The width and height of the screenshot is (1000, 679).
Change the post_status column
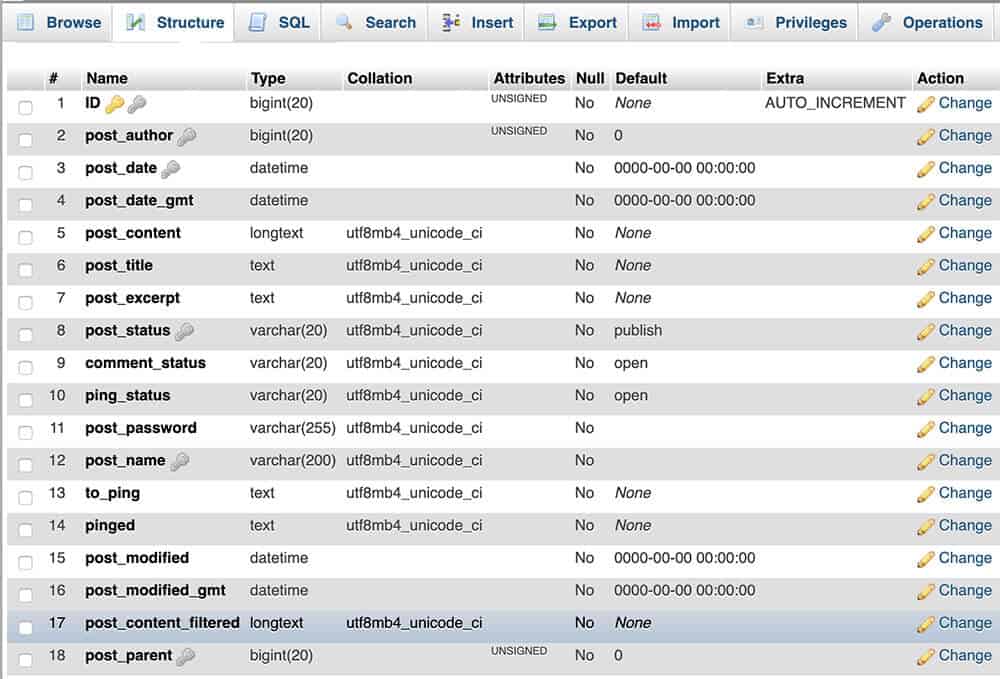pos(965,330)
